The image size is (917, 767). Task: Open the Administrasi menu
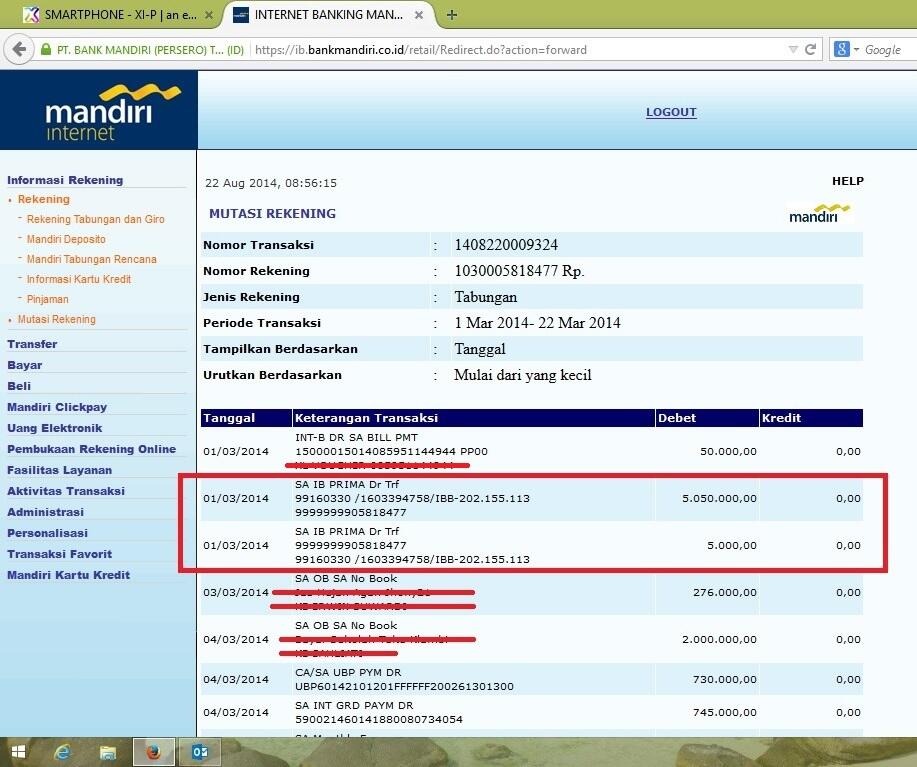tap(45, 512)
